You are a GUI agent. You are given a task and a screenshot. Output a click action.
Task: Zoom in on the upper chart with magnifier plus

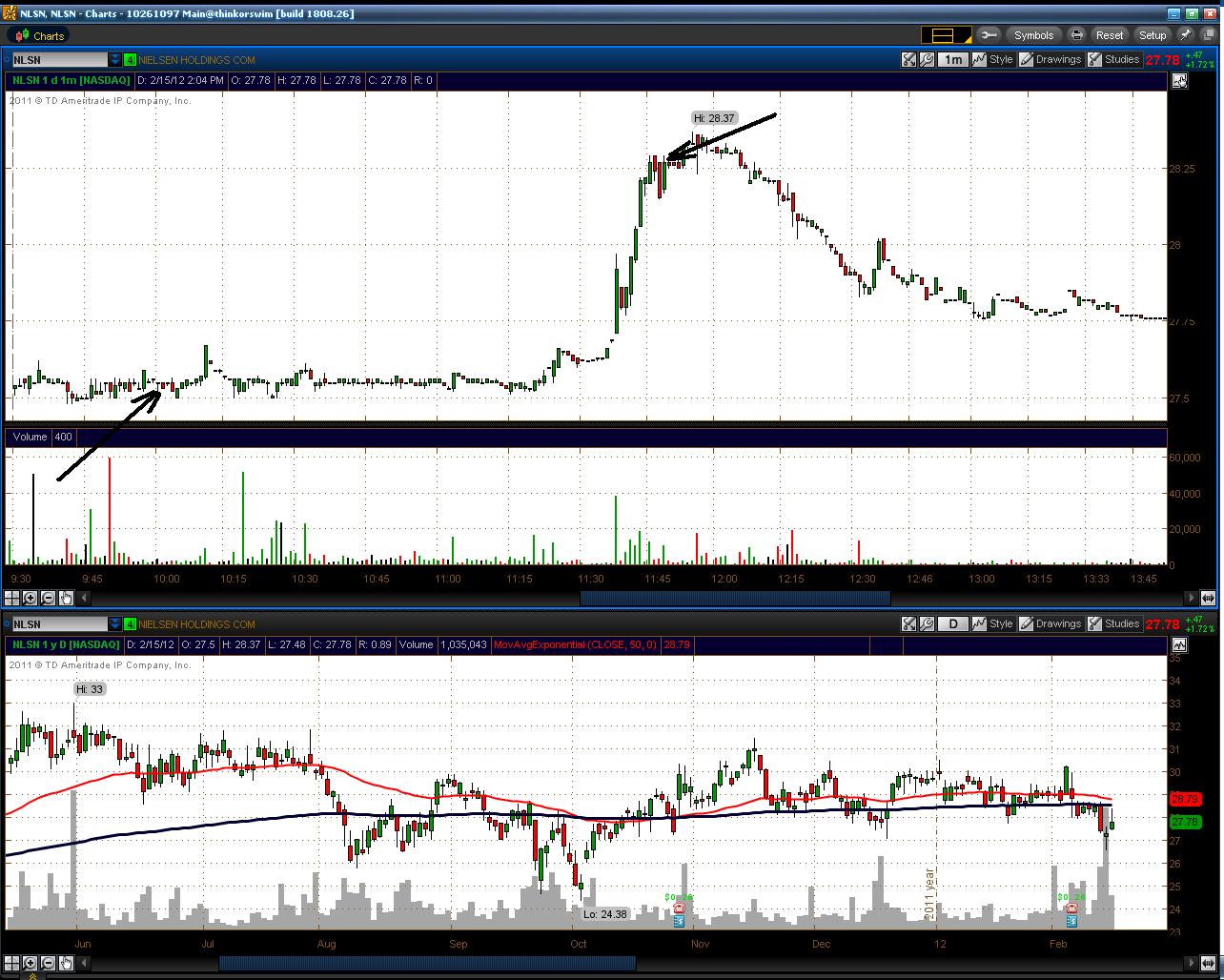30,598
